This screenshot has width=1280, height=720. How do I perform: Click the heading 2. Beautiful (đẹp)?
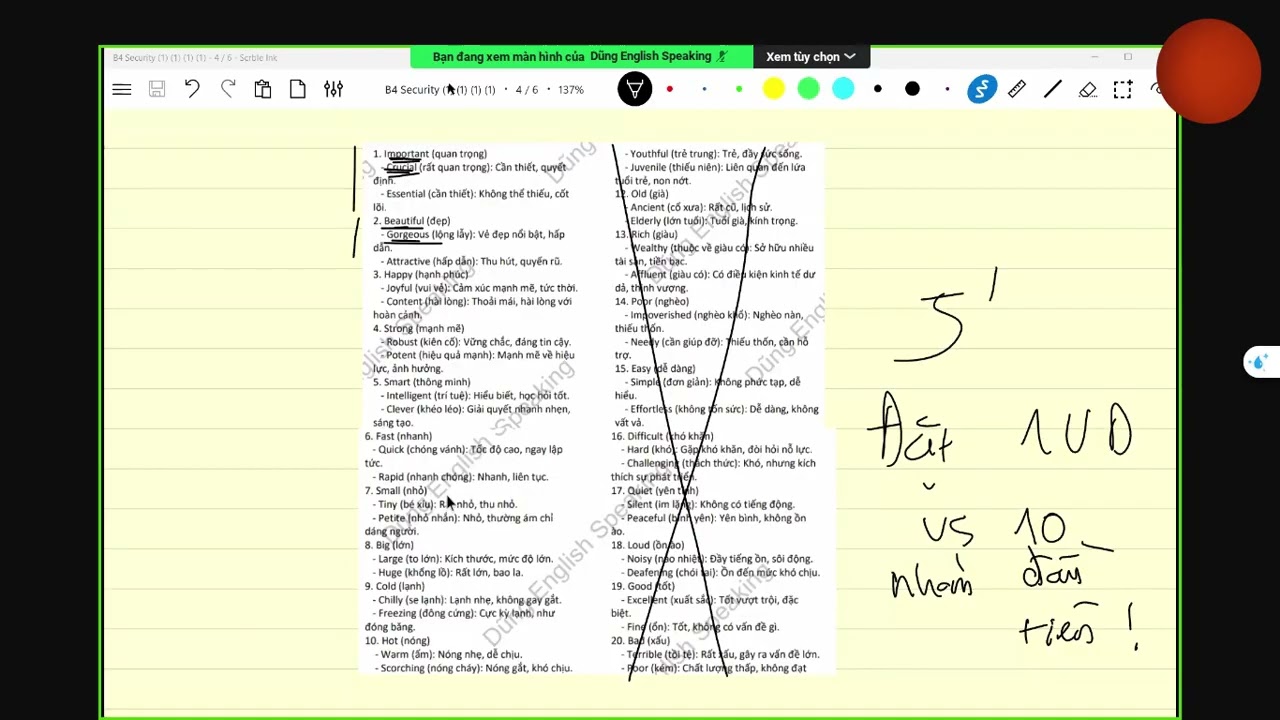[412, 221]
